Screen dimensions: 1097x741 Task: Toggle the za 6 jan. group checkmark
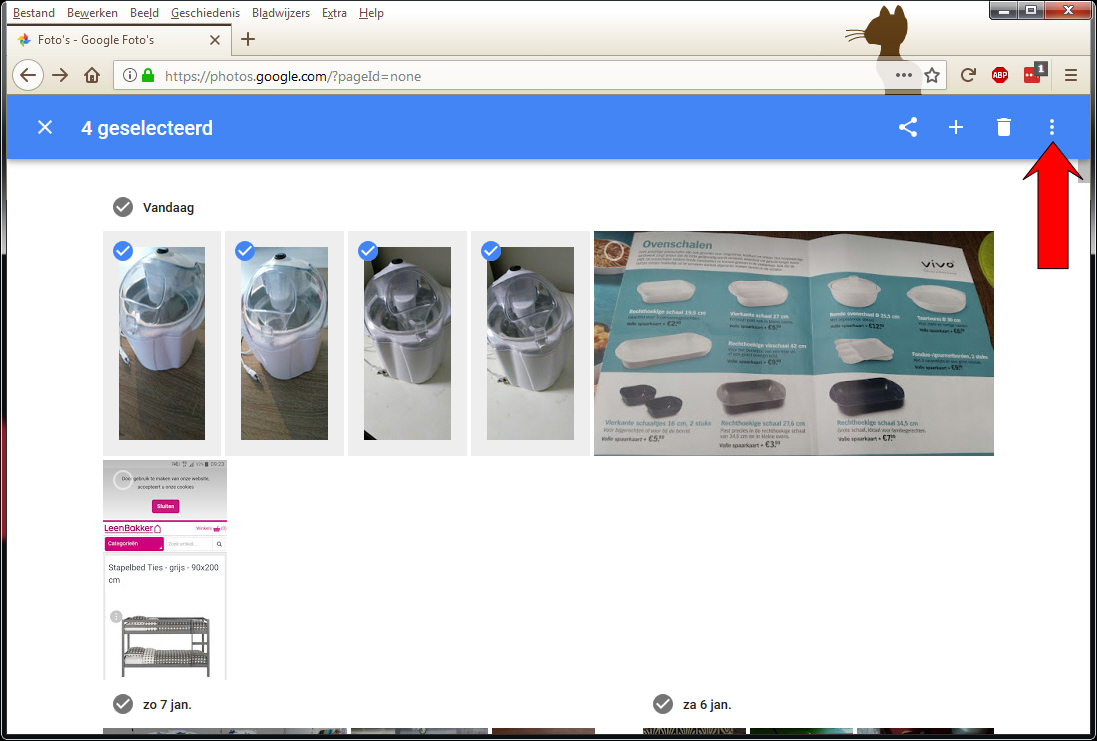click(x=663, y=704)
